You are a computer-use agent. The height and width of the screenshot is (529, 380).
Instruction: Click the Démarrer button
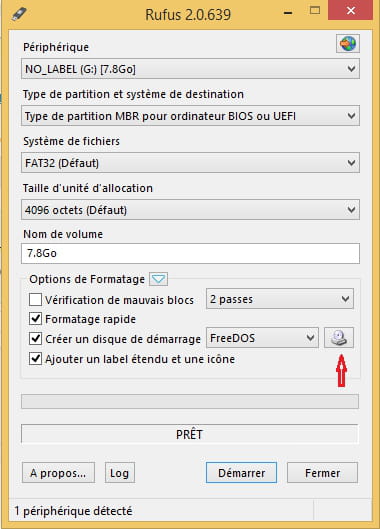pos(241,473)
